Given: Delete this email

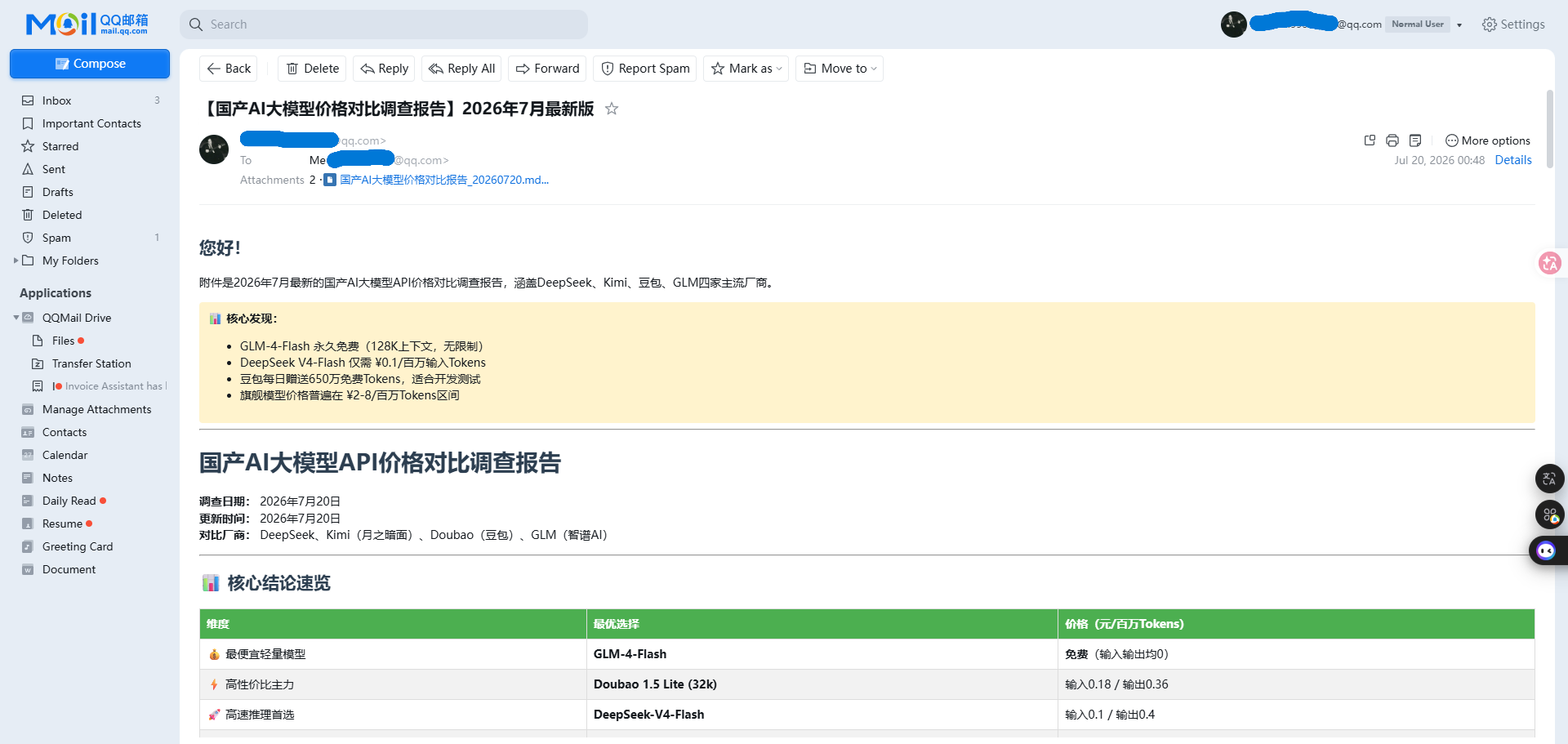Looking at the screenshot, I should pos(313,69).
